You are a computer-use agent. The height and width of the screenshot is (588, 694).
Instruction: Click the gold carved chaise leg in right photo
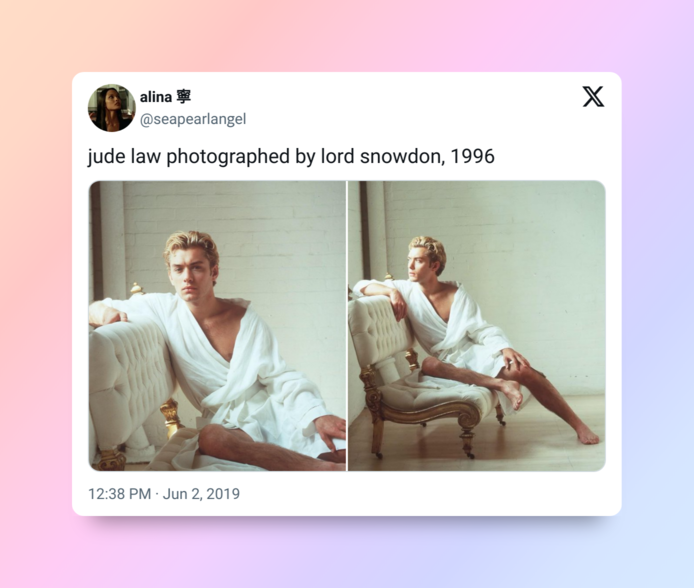pos(468,436)
